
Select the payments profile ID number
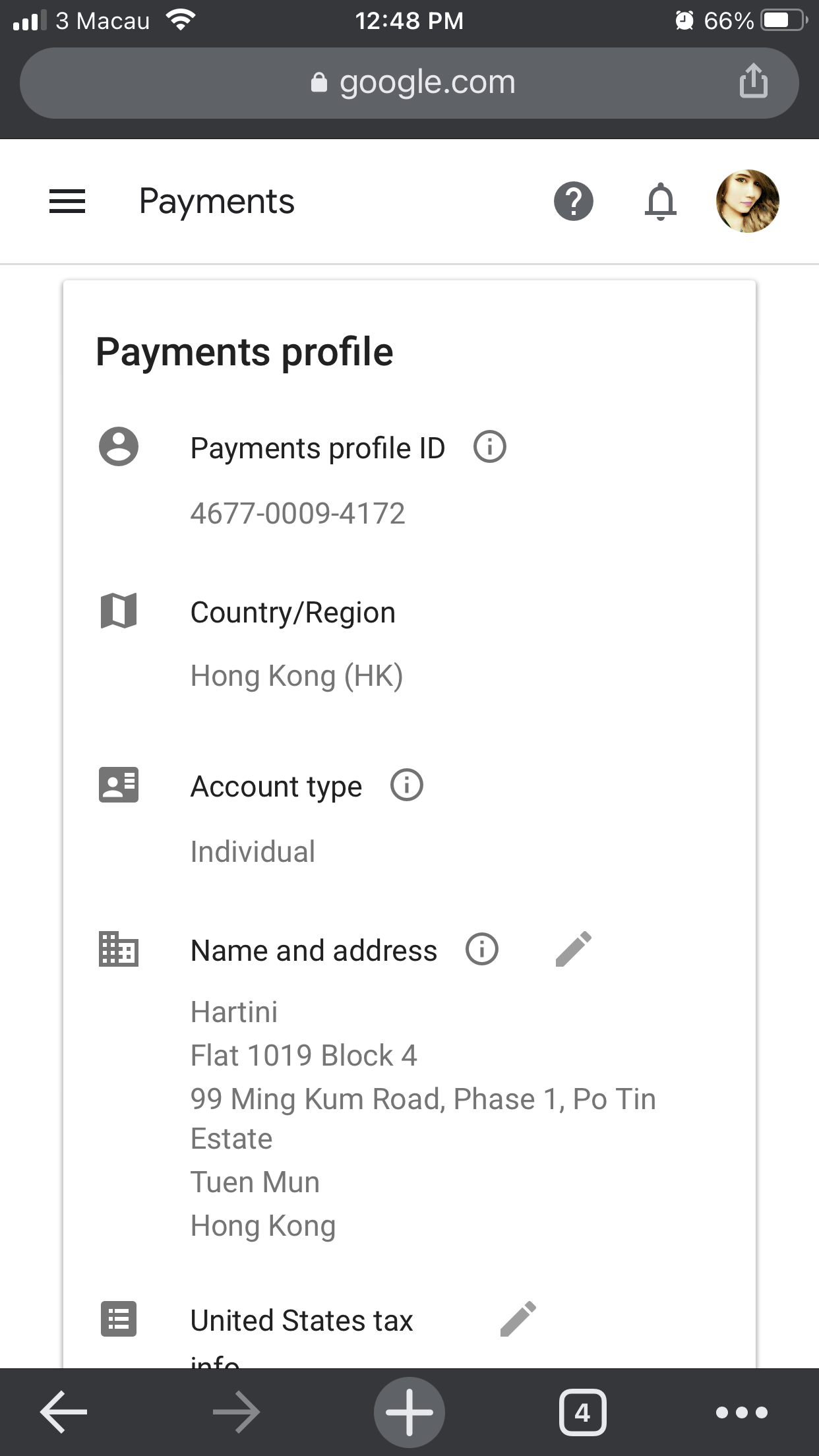click(x=298, y=514)
